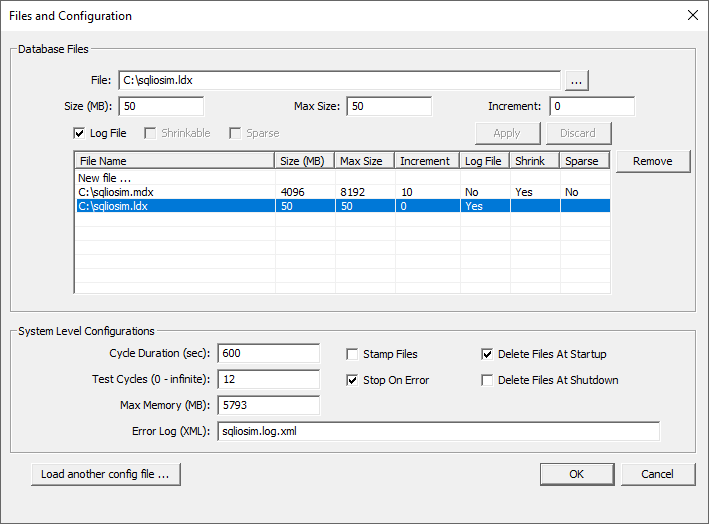Open the file browse ellipsis button
The width and height of the screenshot is (709, 524).
click(x=576, y=80)
